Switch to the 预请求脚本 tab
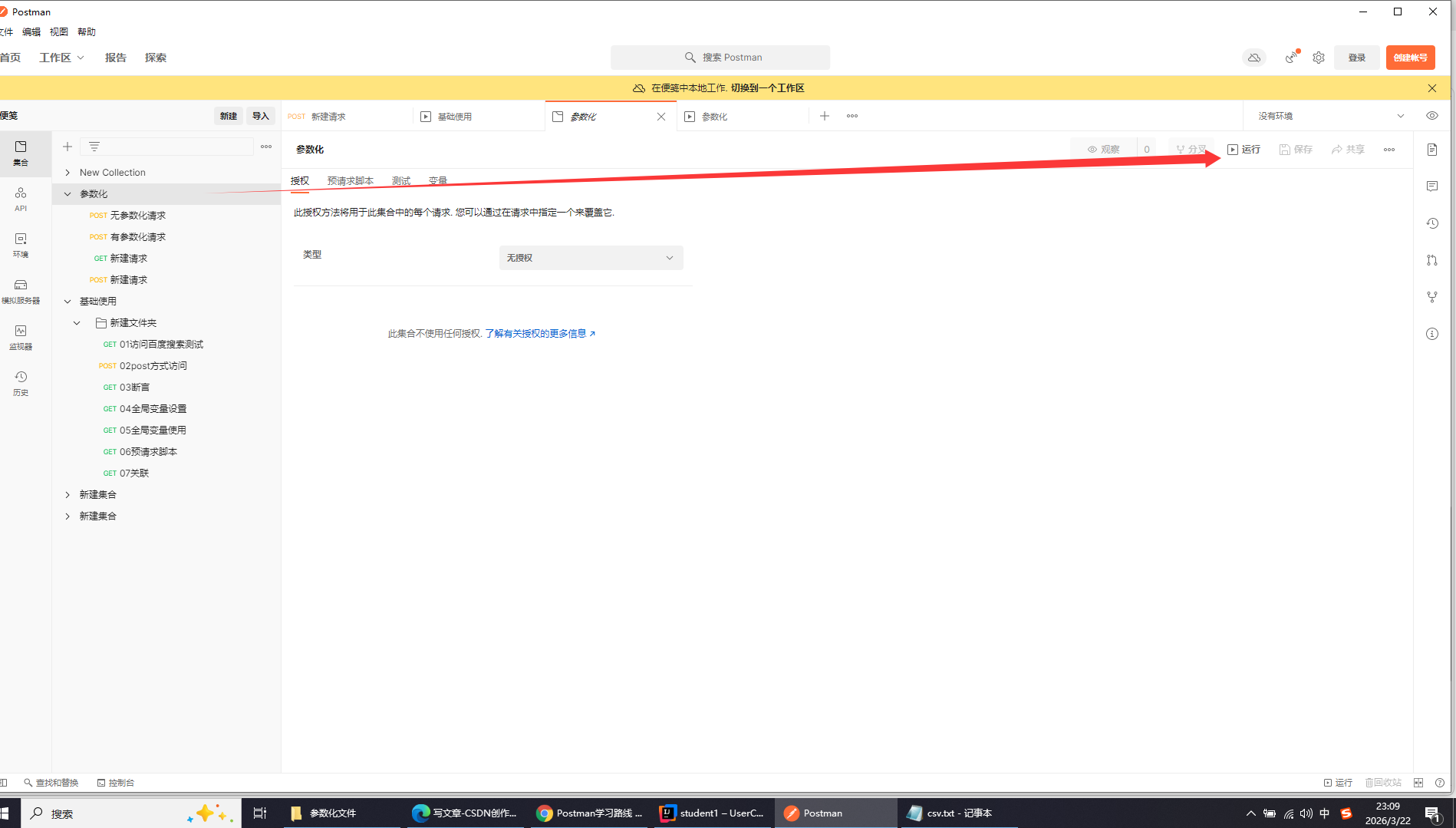Viewport: 1456px width, 828px height. tap(351, 181)
